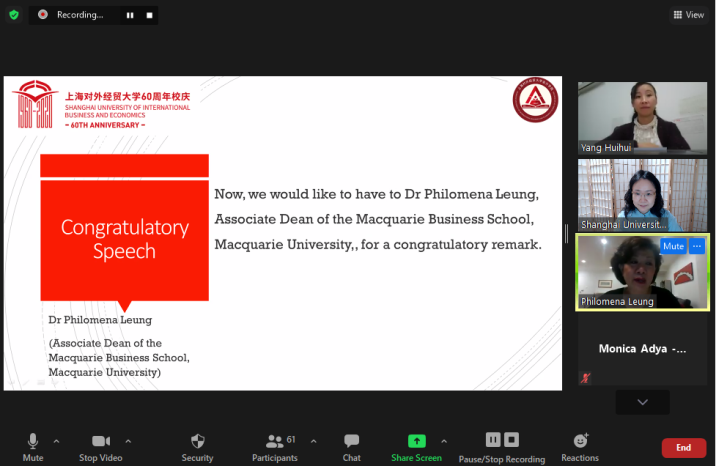
Task: Show more participants with the down chevron
Action: click(x=642, y=402)
